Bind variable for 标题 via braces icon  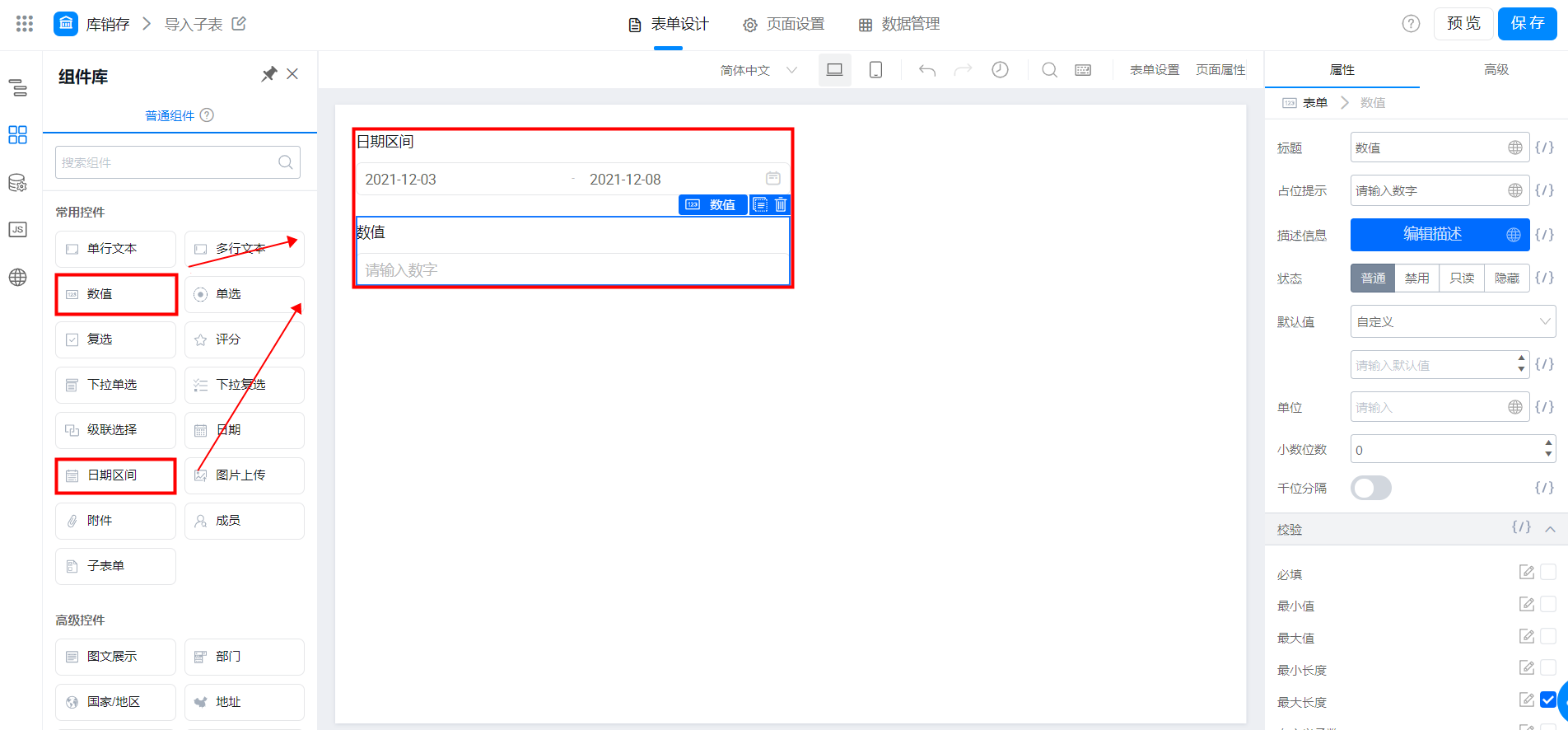tap(1544, 147)
